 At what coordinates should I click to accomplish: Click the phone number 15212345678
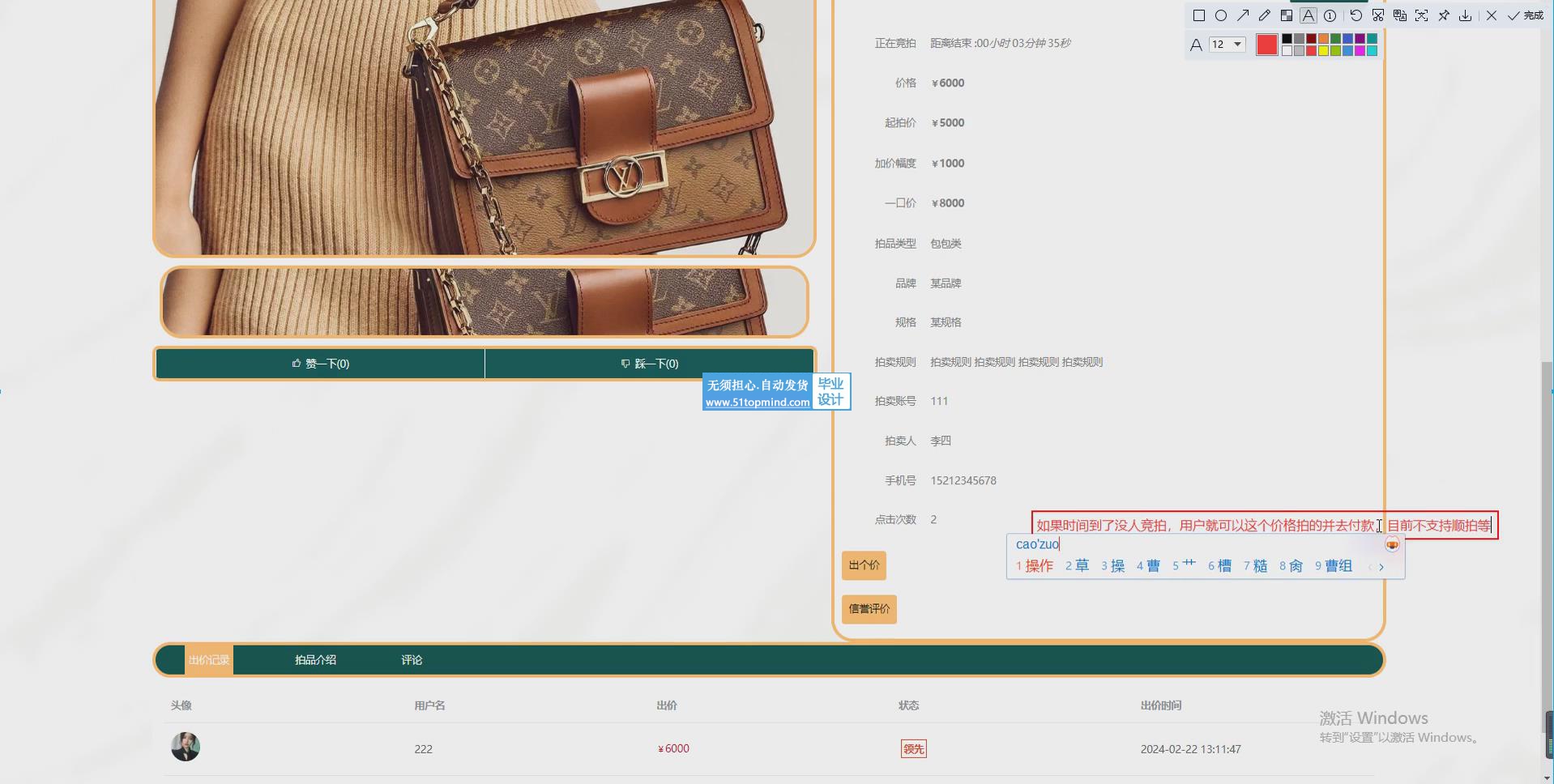(x=963, y=480)
